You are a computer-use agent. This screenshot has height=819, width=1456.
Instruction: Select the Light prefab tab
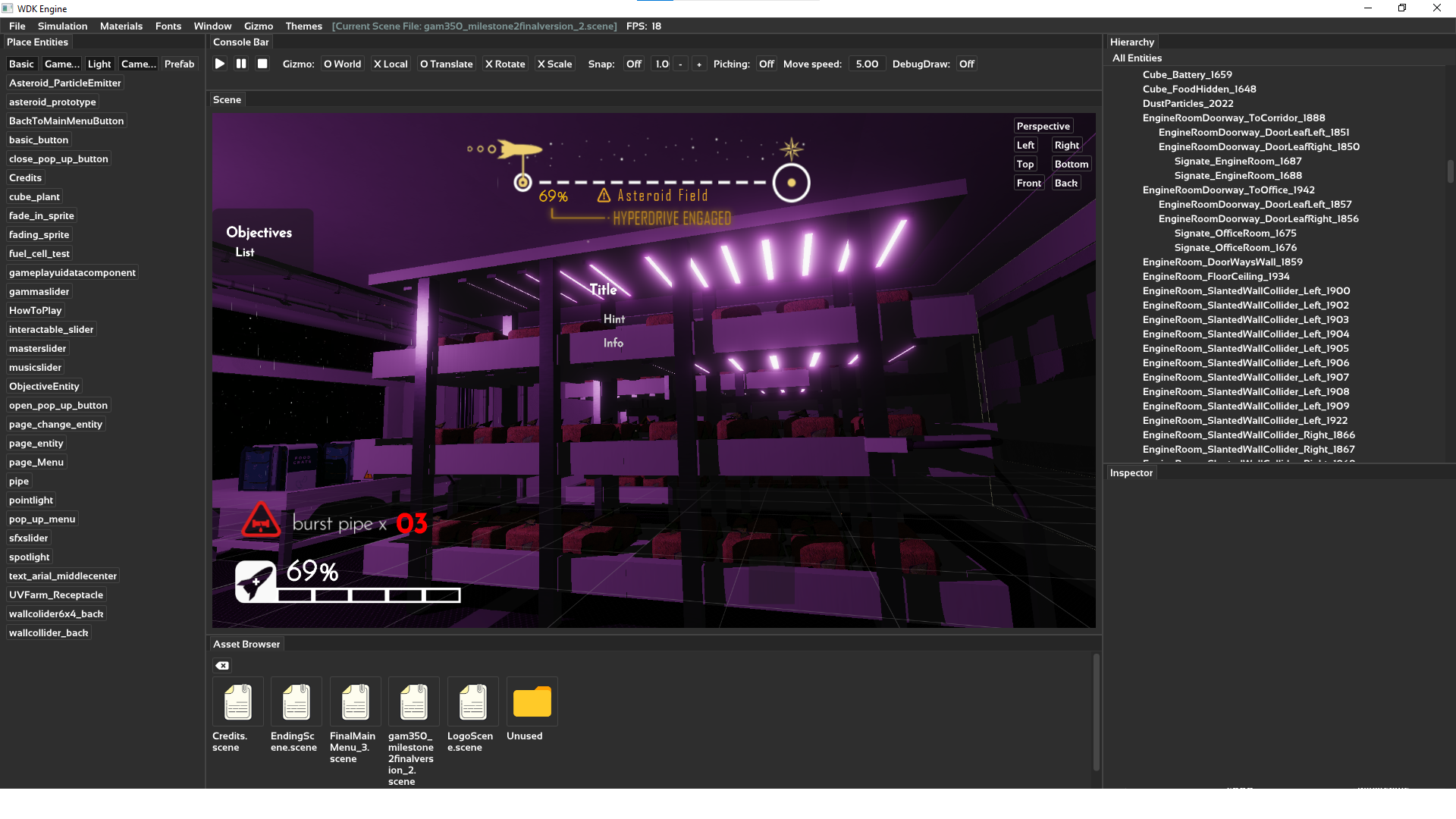[x=99, y=64]
